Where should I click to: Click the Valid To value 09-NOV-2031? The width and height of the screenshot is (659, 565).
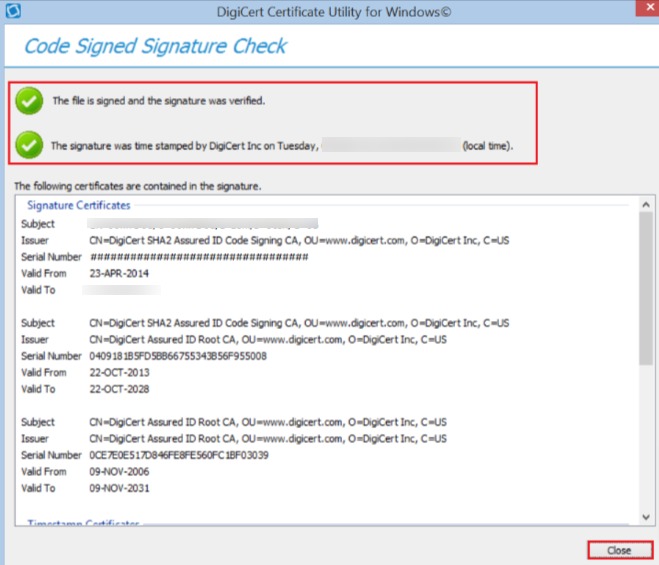pyautogui.click(x=119, y=488)
